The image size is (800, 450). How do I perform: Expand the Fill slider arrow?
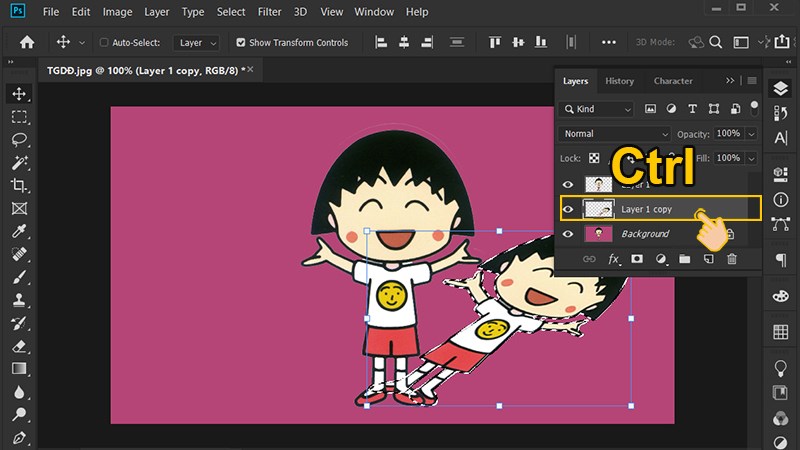[751, 158]
